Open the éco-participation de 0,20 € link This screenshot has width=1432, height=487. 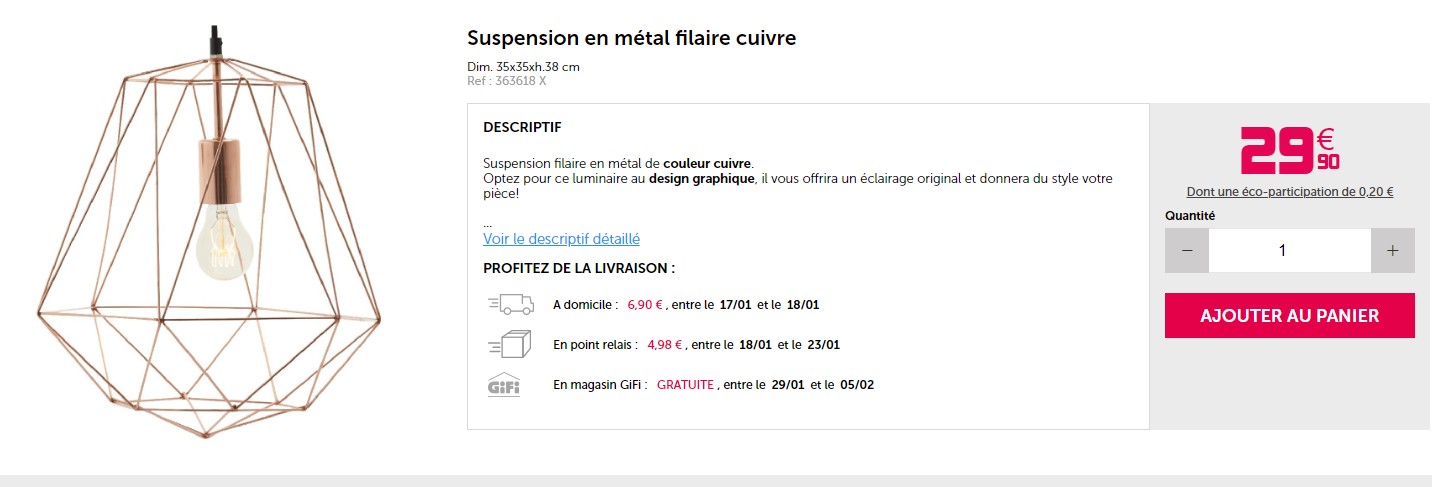1289,192
